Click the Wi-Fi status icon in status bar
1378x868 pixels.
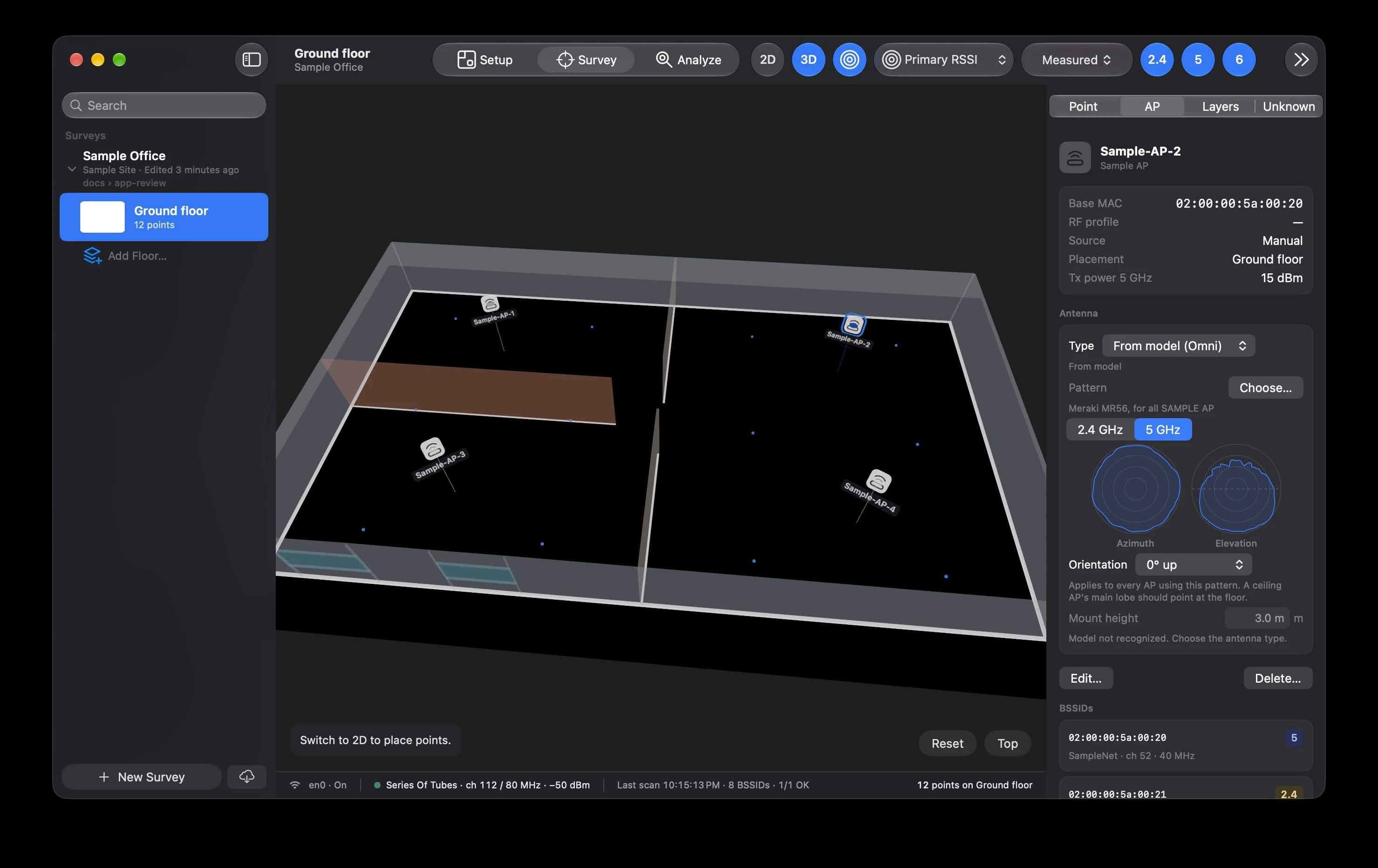coord(295,785)
